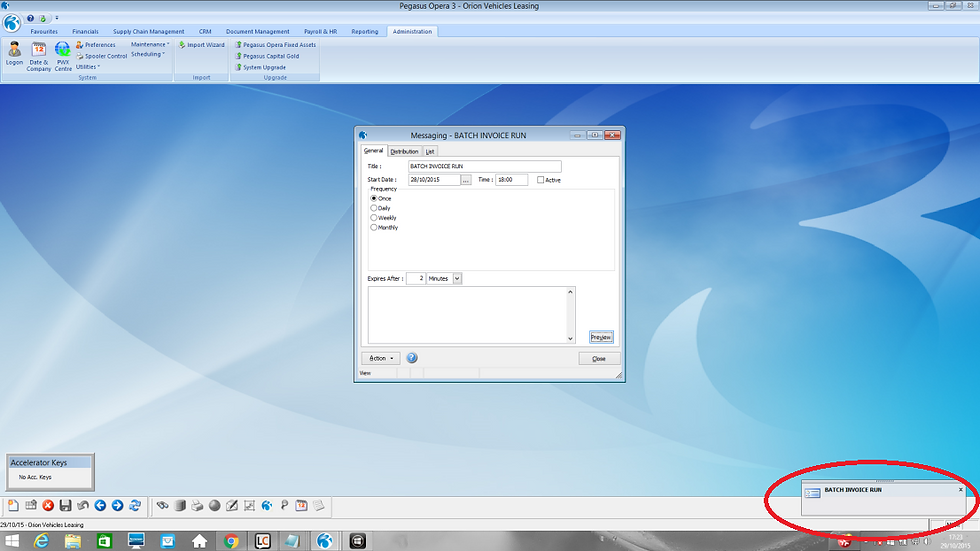Switch to the Reporting ribbon tab
This screenshot has height=551, width=980.
click(364, 31)
